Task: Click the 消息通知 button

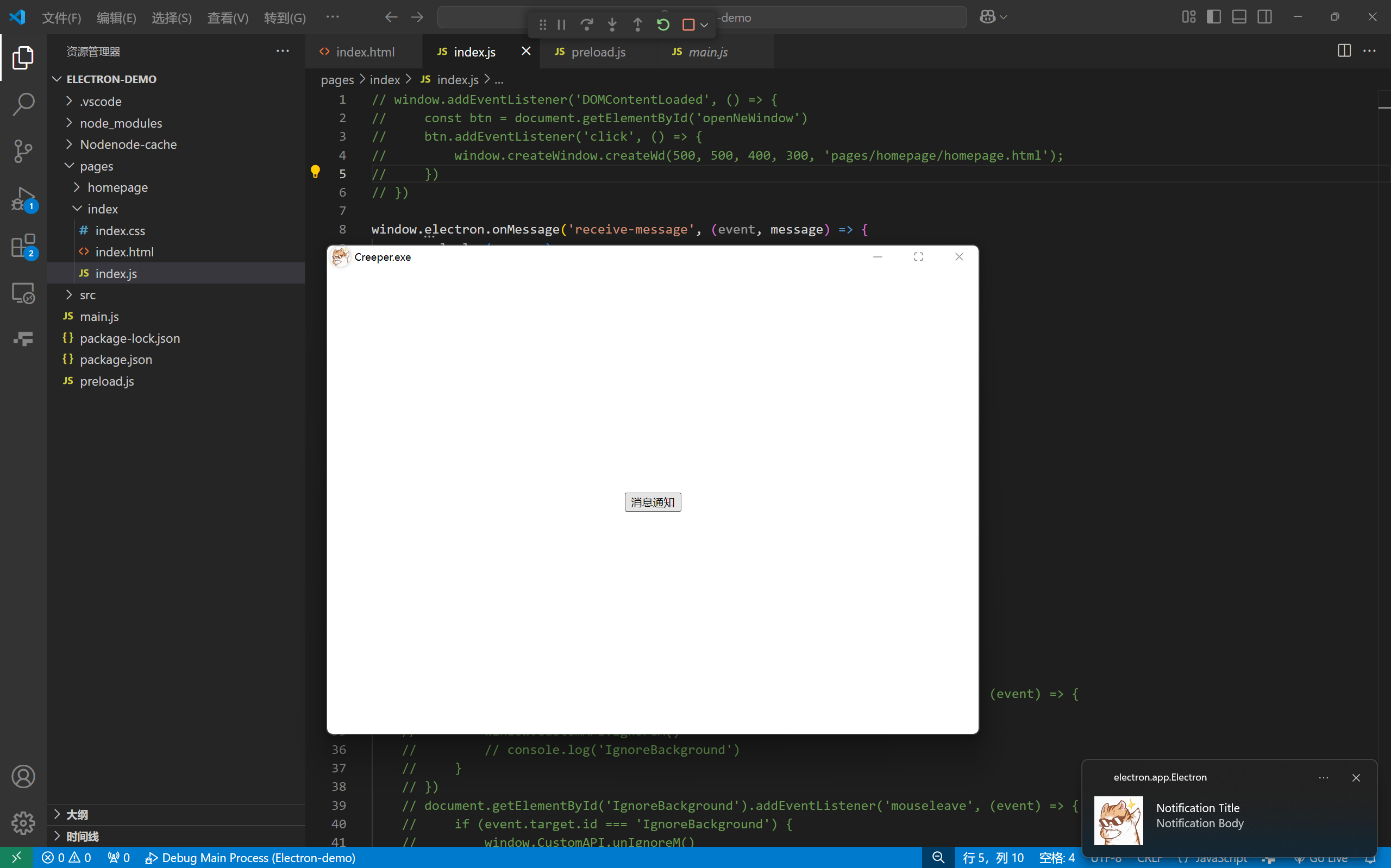Action: tap(652, 502)
